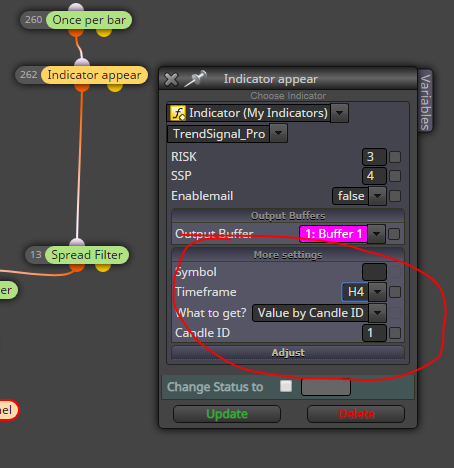Click the yellow output port of Indicator appear block
This screenshot has width=454, height=468.
(115, 88)
